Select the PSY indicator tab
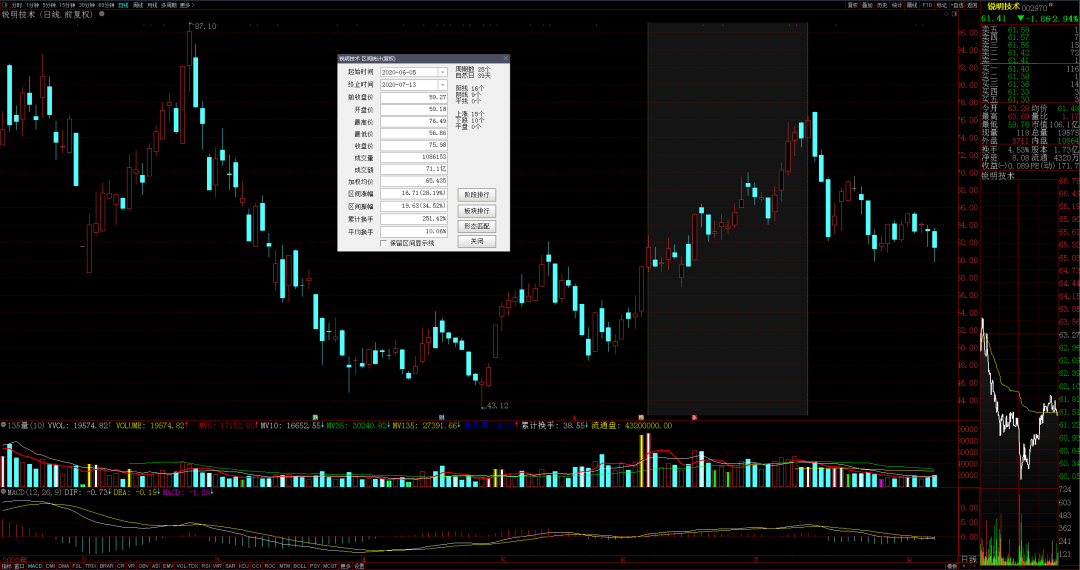Screen dimensions: 1080x570 pyautogui.click(x=315, y=566)
